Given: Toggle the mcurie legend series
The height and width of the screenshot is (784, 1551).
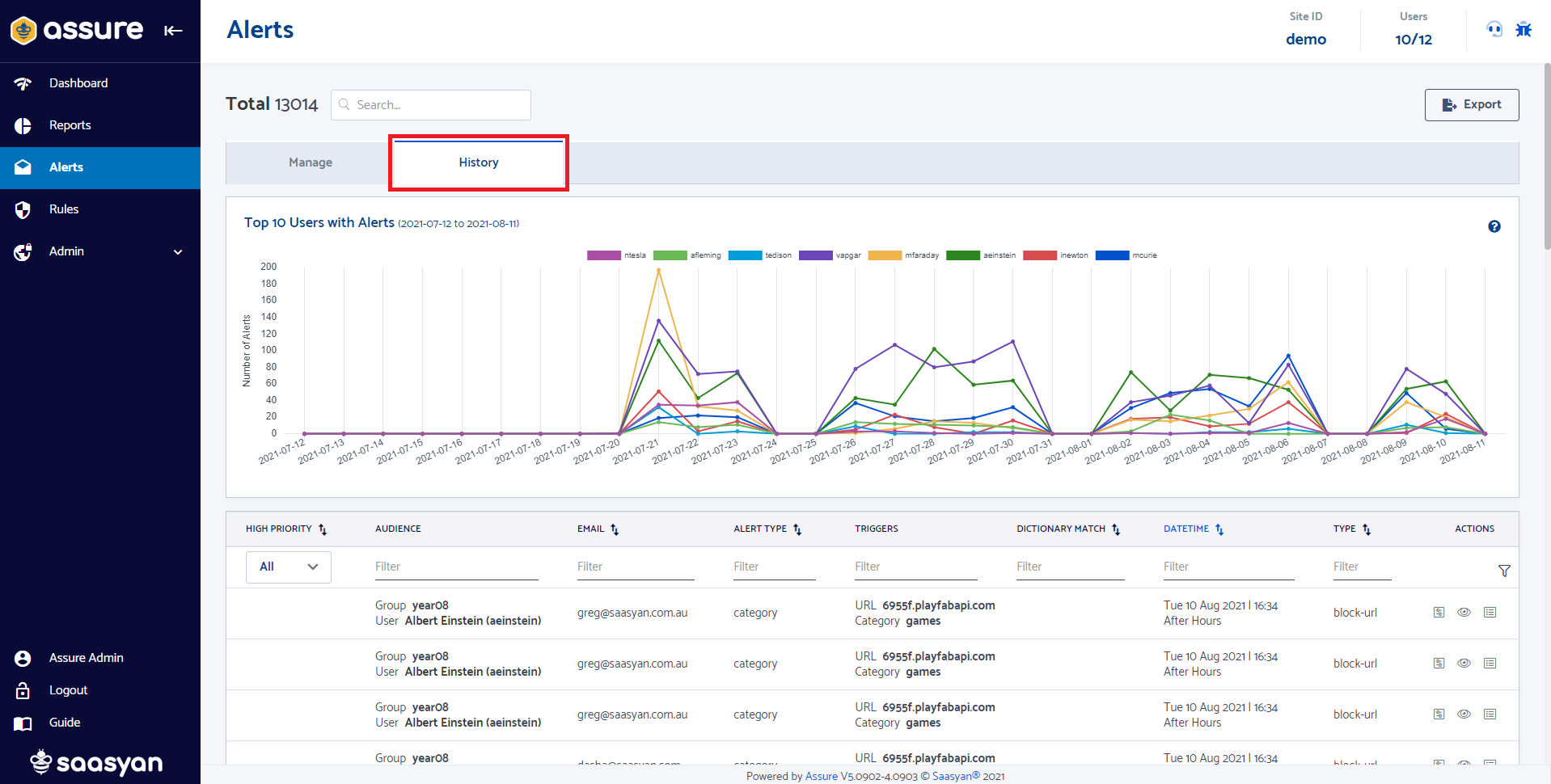Looking at the screenshot, I should [x=1126, y=255].
